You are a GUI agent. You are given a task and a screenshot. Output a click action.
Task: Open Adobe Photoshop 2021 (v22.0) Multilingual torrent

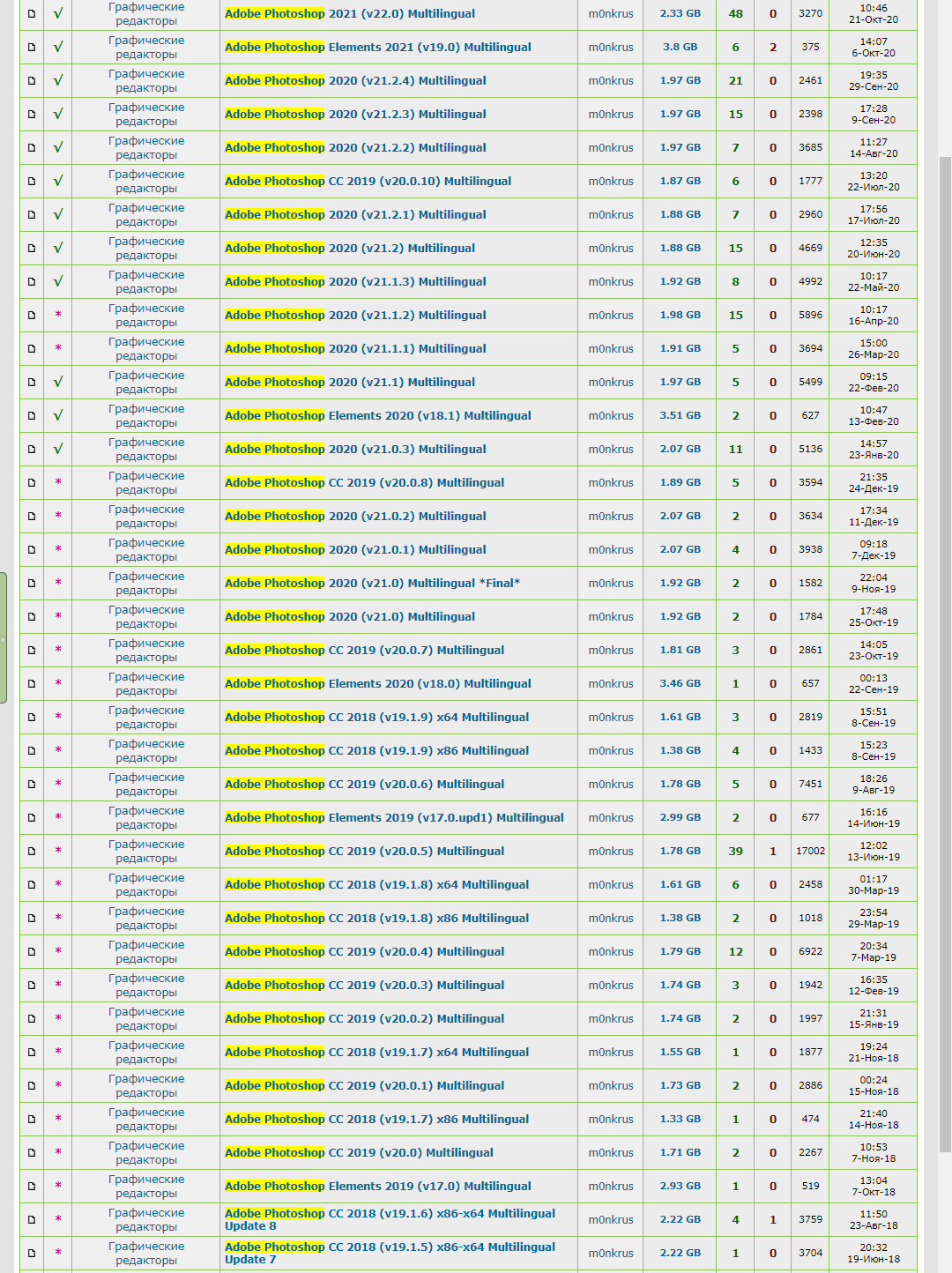(x=350, y=14)
